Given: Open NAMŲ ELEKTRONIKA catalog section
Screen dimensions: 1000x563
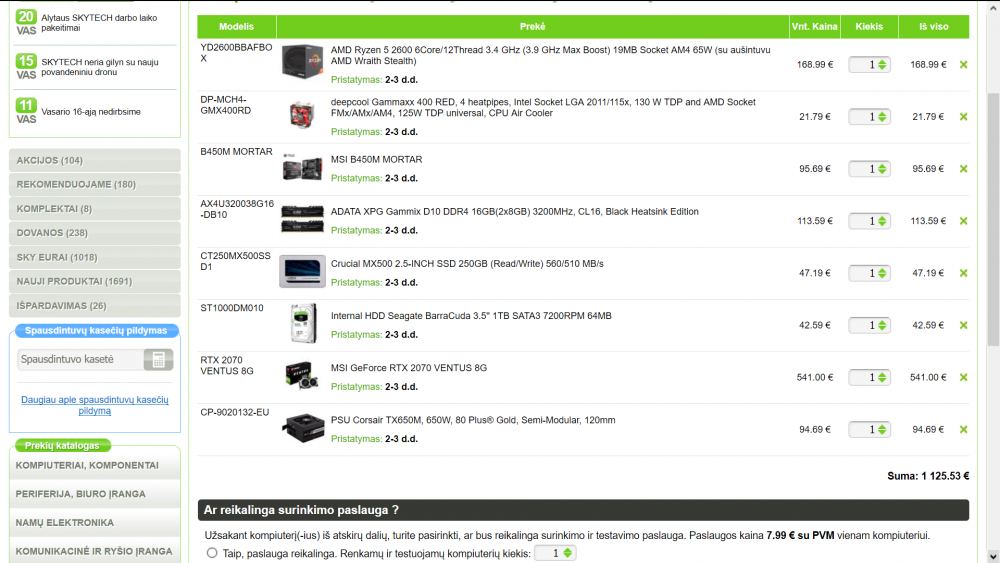Looking at the screenshot, I should click(x=94, y=523).
